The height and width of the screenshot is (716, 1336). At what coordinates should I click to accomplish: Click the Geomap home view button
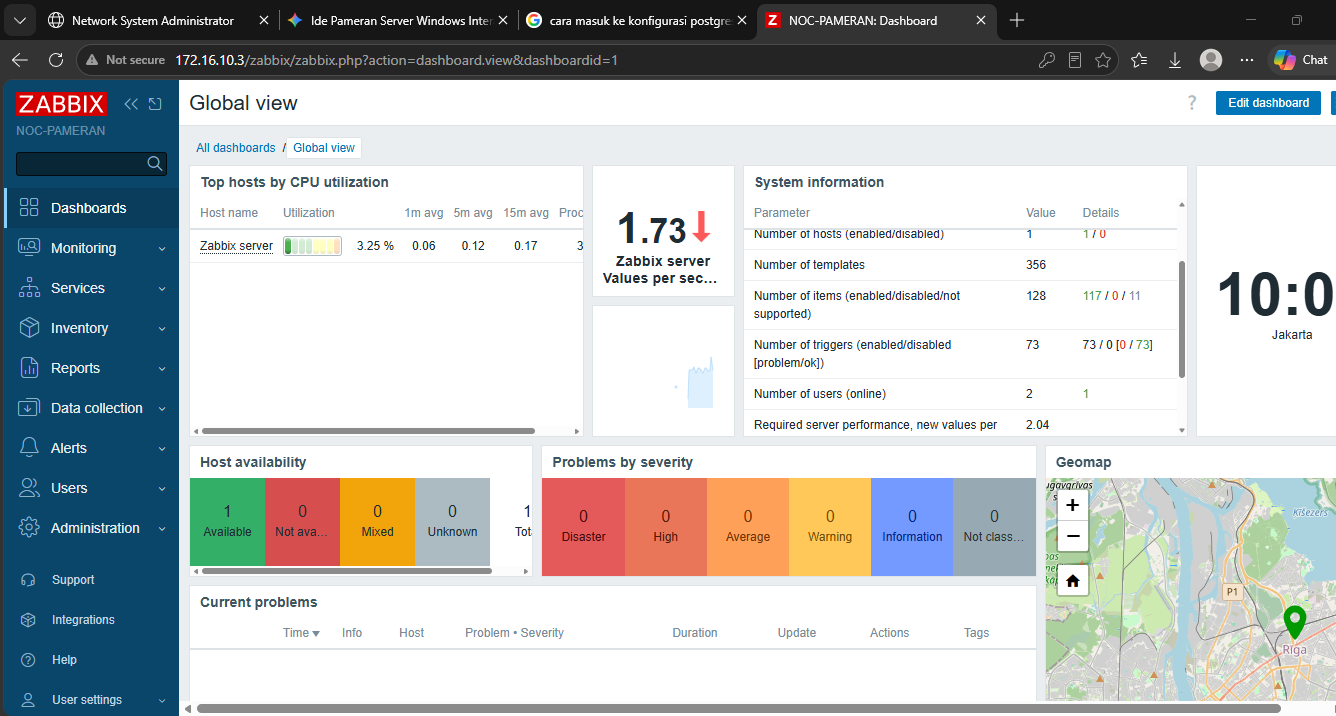tap(1073, 580)
